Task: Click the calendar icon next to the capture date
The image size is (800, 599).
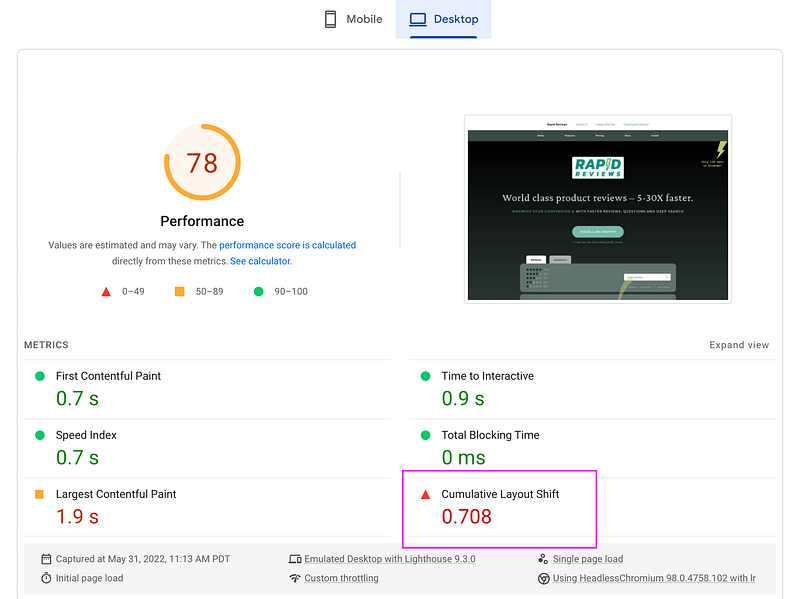Action: (45, 559)
